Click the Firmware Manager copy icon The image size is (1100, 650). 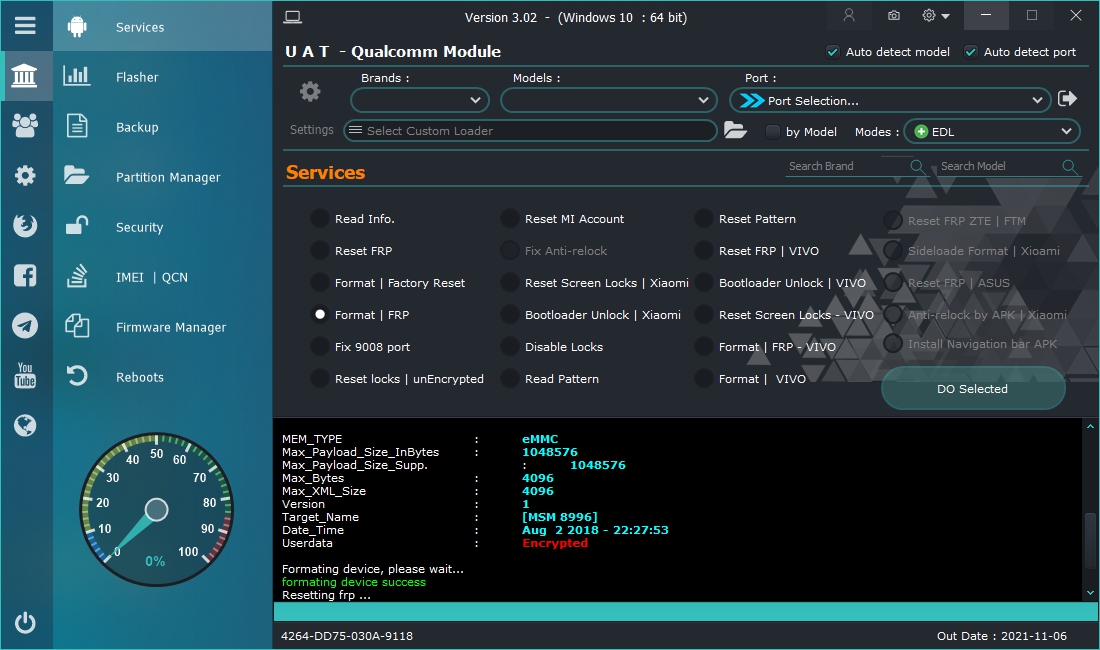click(x=76, y=326)
